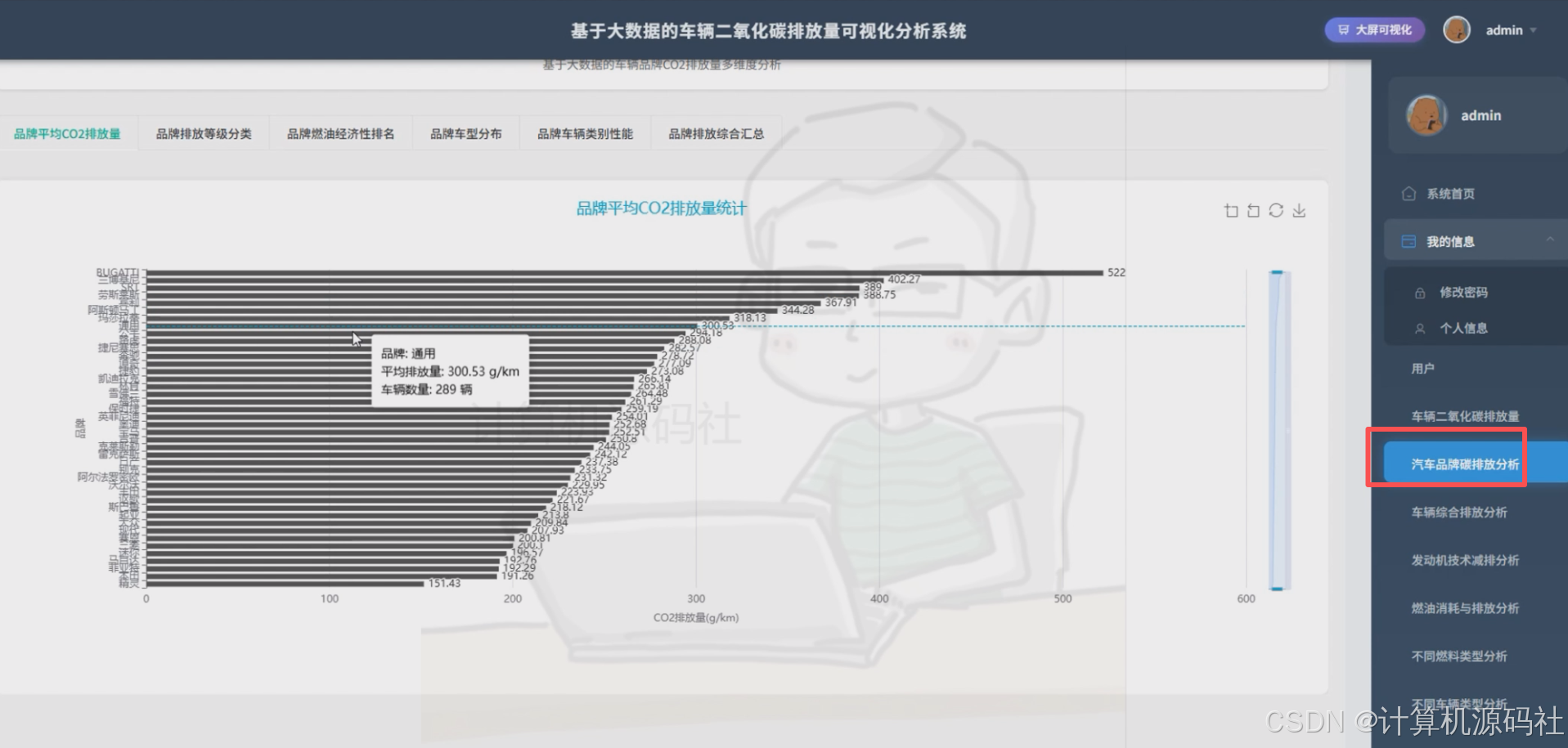Click the chart title 品牌平均CO2排放量统计
Image resolution: width=1568 pixels, height=748 pixels.
click(x=661, y=208)
